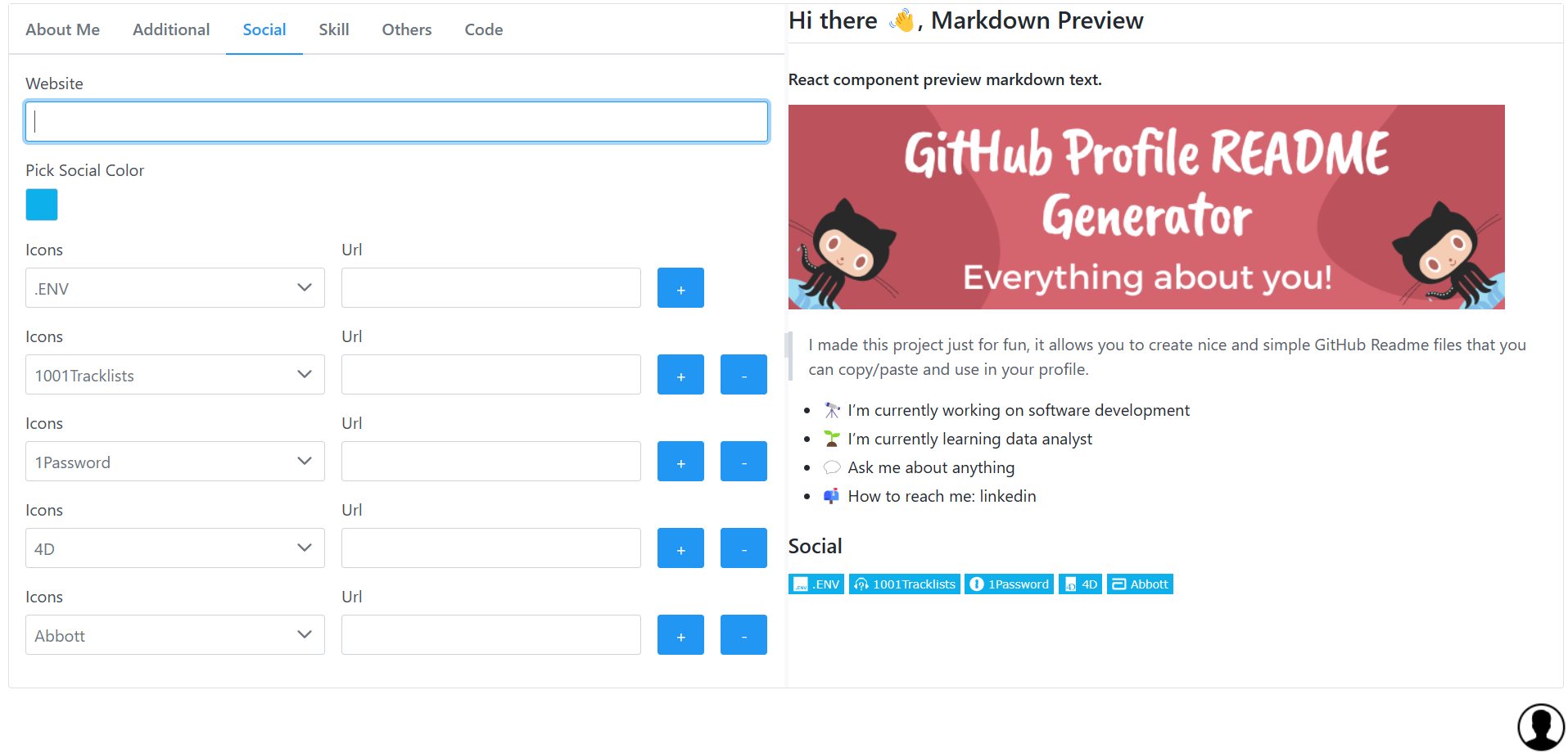The image size is (1568, 753).
Task: Click the Website input field
Action: coord(396,121)
